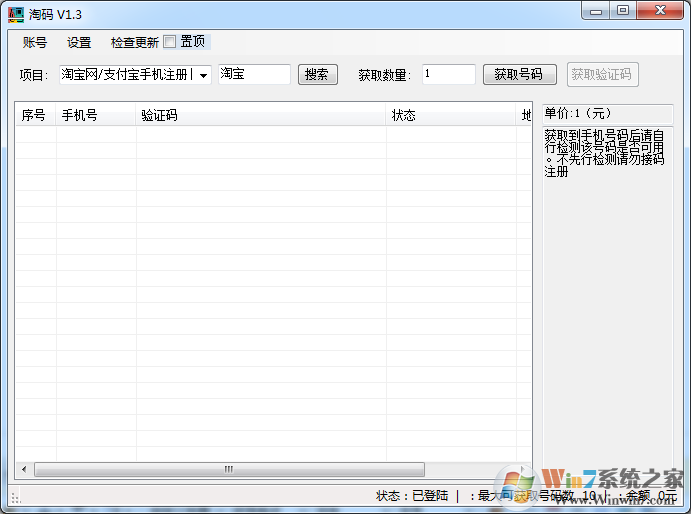Enable the 置顶 always-on-top checkbox
The image size is (691, 514).
coord(170,42)
